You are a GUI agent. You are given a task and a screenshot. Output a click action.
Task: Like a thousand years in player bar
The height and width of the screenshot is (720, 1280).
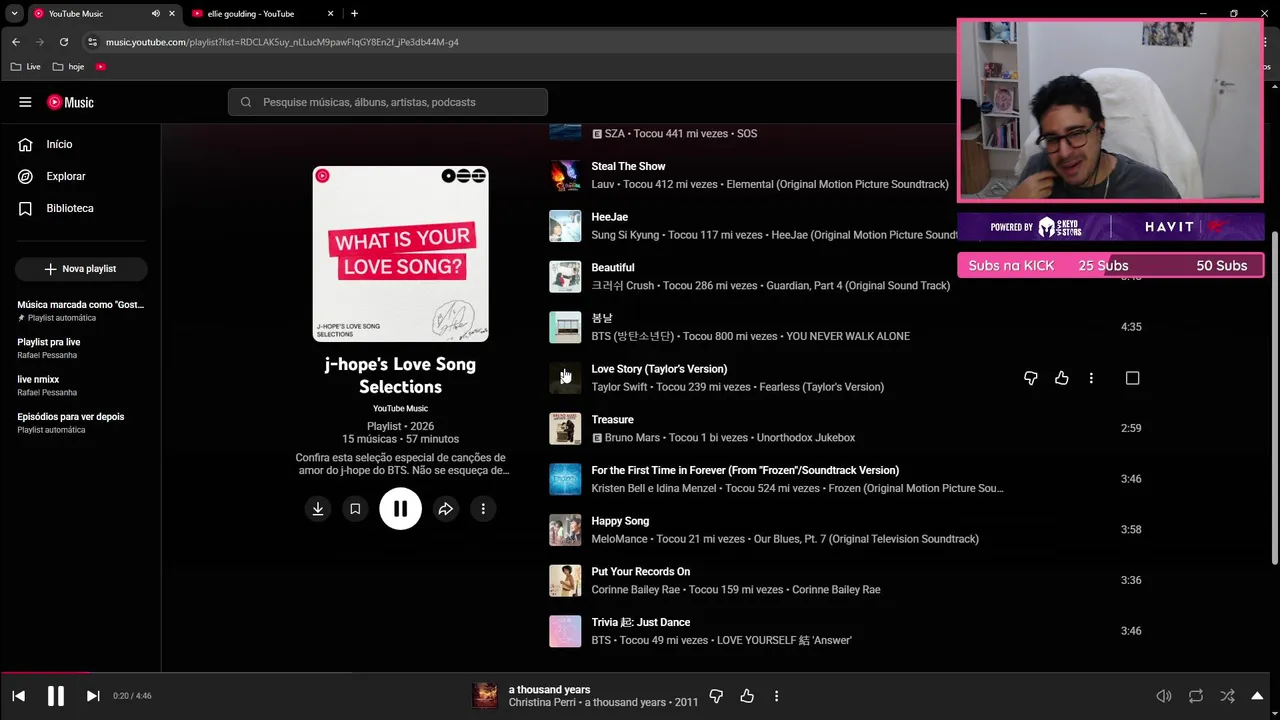click(747, 696)
